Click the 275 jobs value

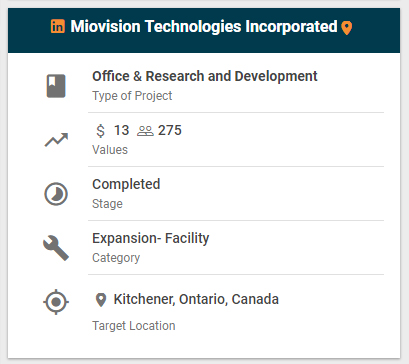170,130
